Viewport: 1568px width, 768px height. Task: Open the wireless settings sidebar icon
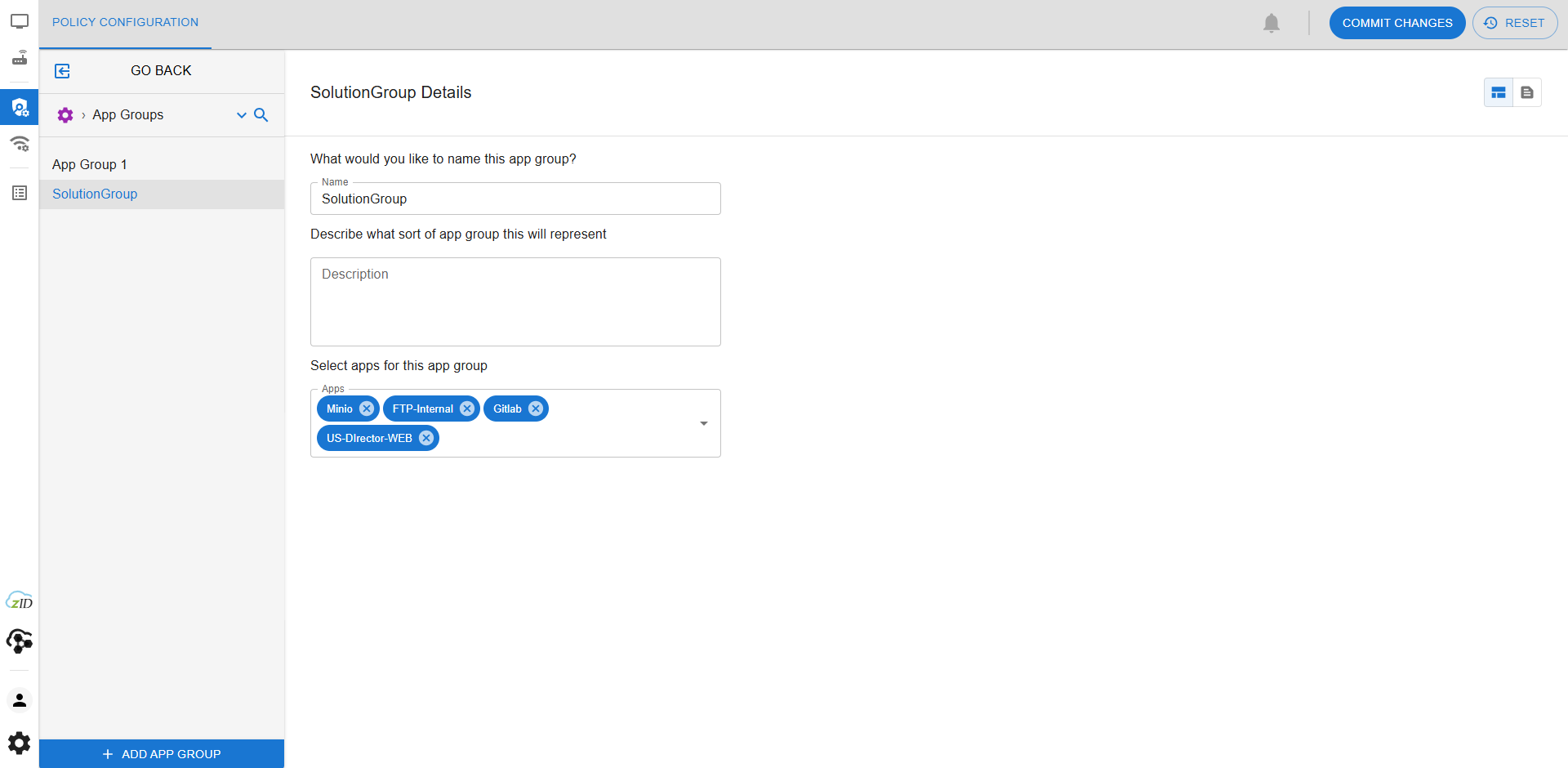point(20,145)
